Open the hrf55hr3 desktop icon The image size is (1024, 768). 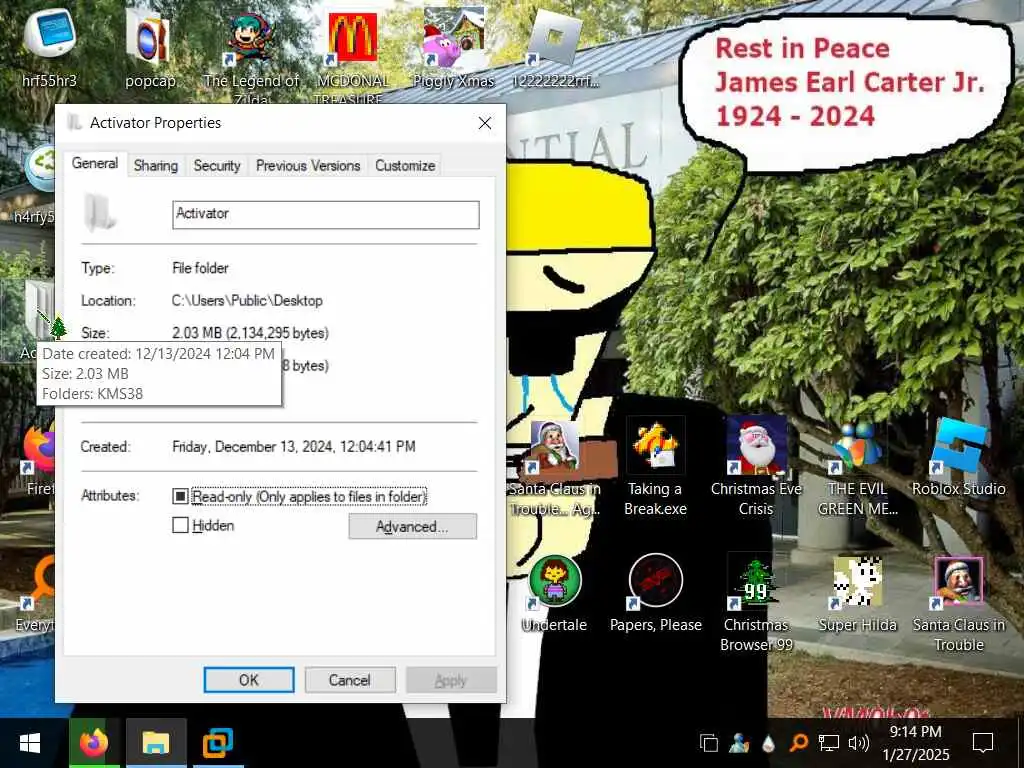pos(49,50)
